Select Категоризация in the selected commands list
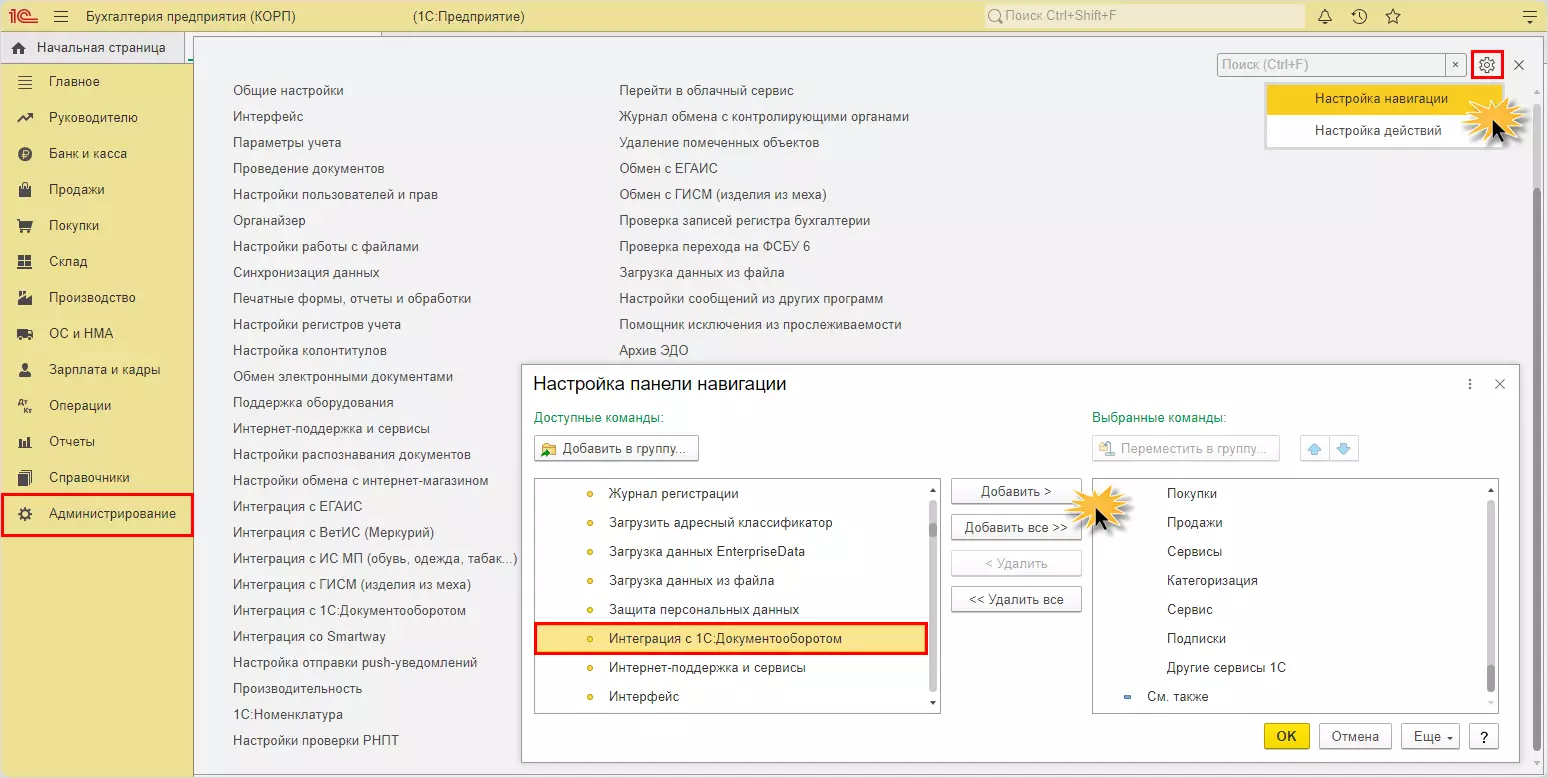 tap(1212, 581)
